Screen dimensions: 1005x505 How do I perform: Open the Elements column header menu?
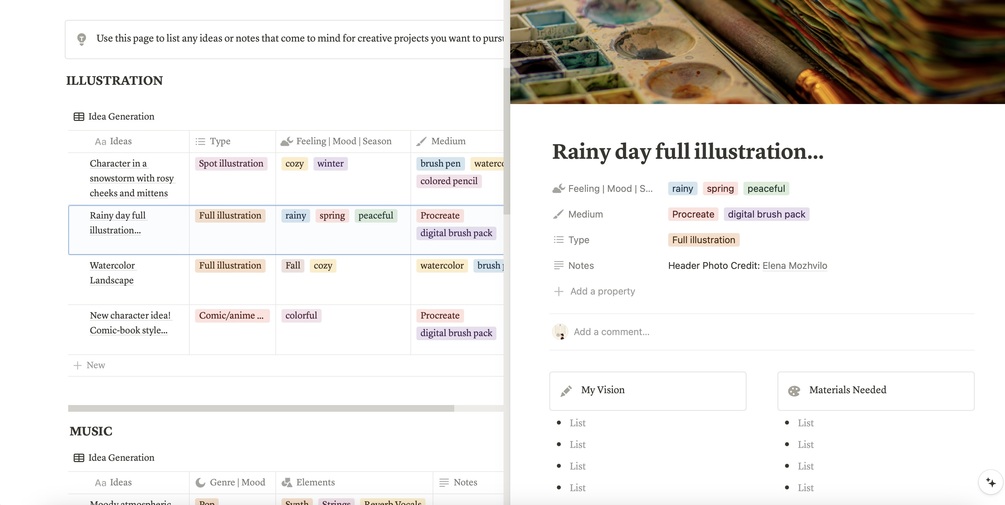(354, 483)
